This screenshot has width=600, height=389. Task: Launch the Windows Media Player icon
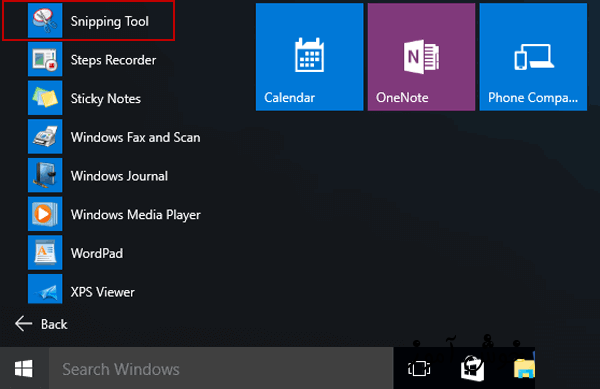[x=45, y=214]
